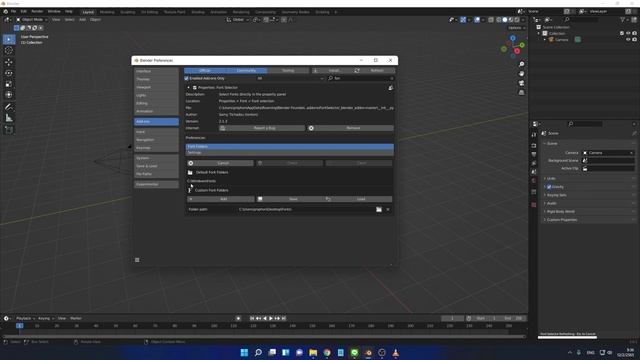Open the World properties tab icon
Viewport: 640px width, 360px height.
534,181
